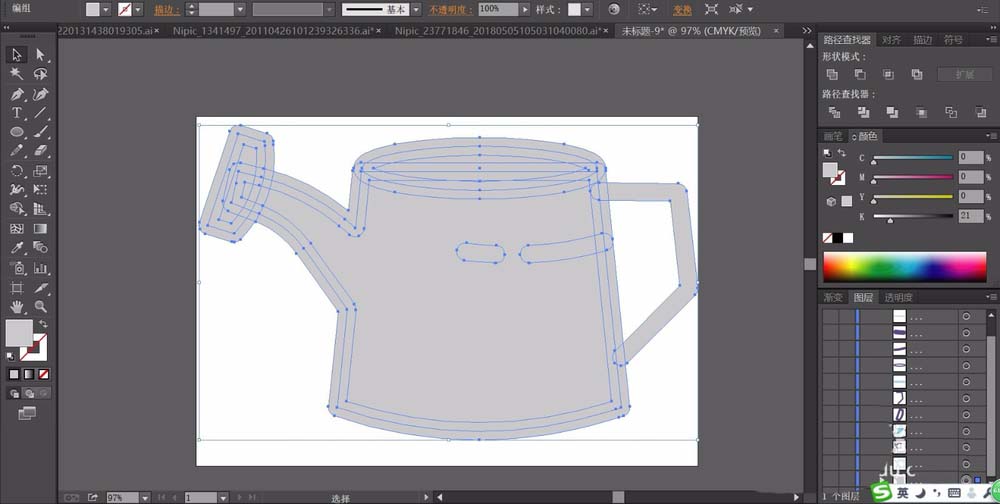1000x504 pixels.
Task: Open 变换 transform link in control bar
Action: [x=682, y=10]
